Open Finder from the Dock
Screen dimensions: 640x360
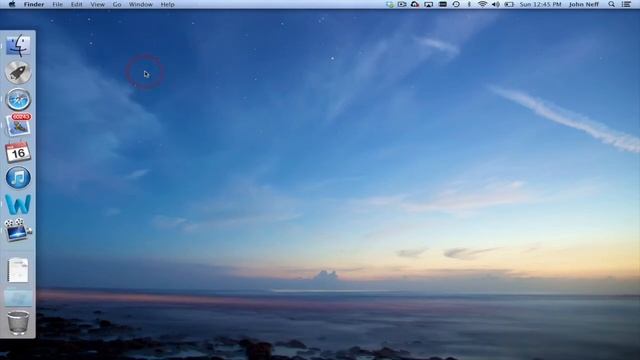[18, 45]
